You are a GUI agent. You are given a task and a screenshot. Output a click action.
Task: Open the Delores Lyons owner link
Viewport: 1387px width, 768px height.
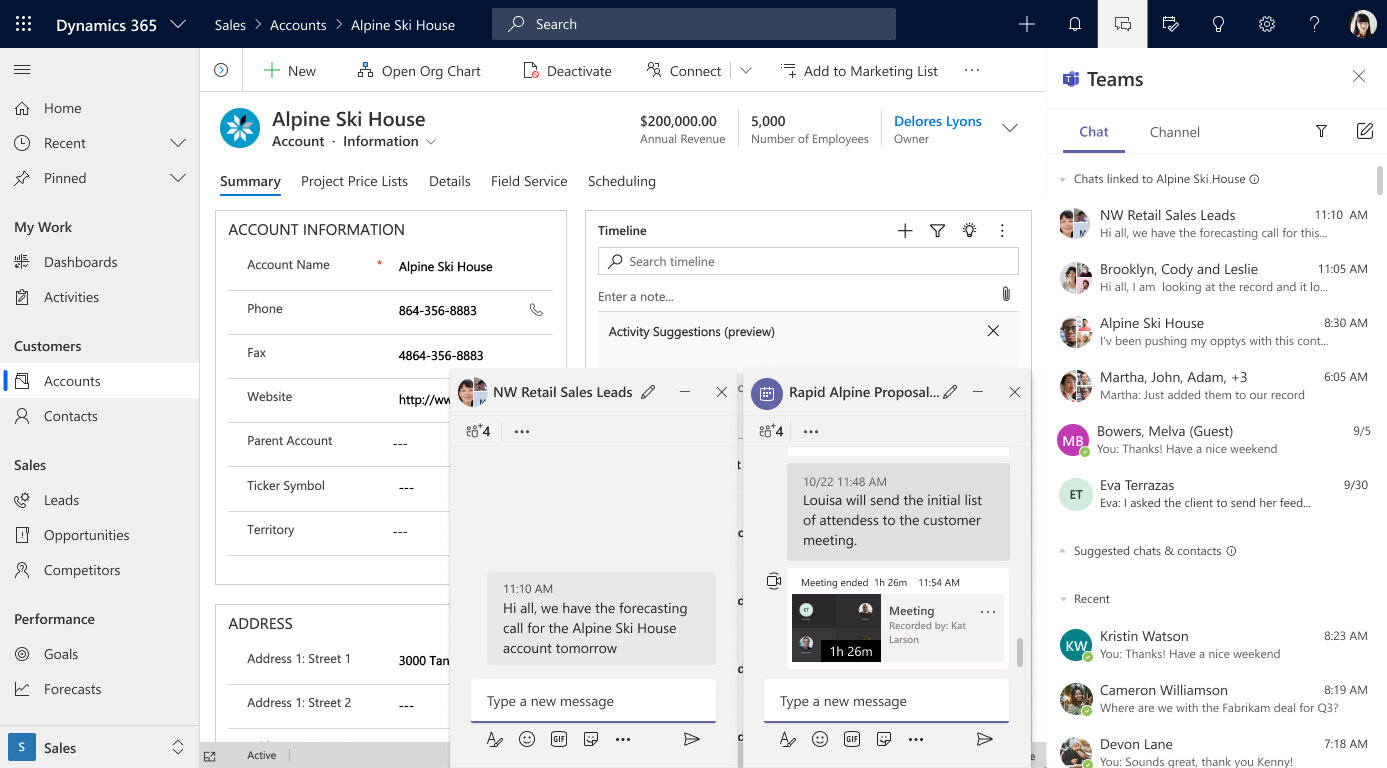pyautogui.click(x=938, y=121)
